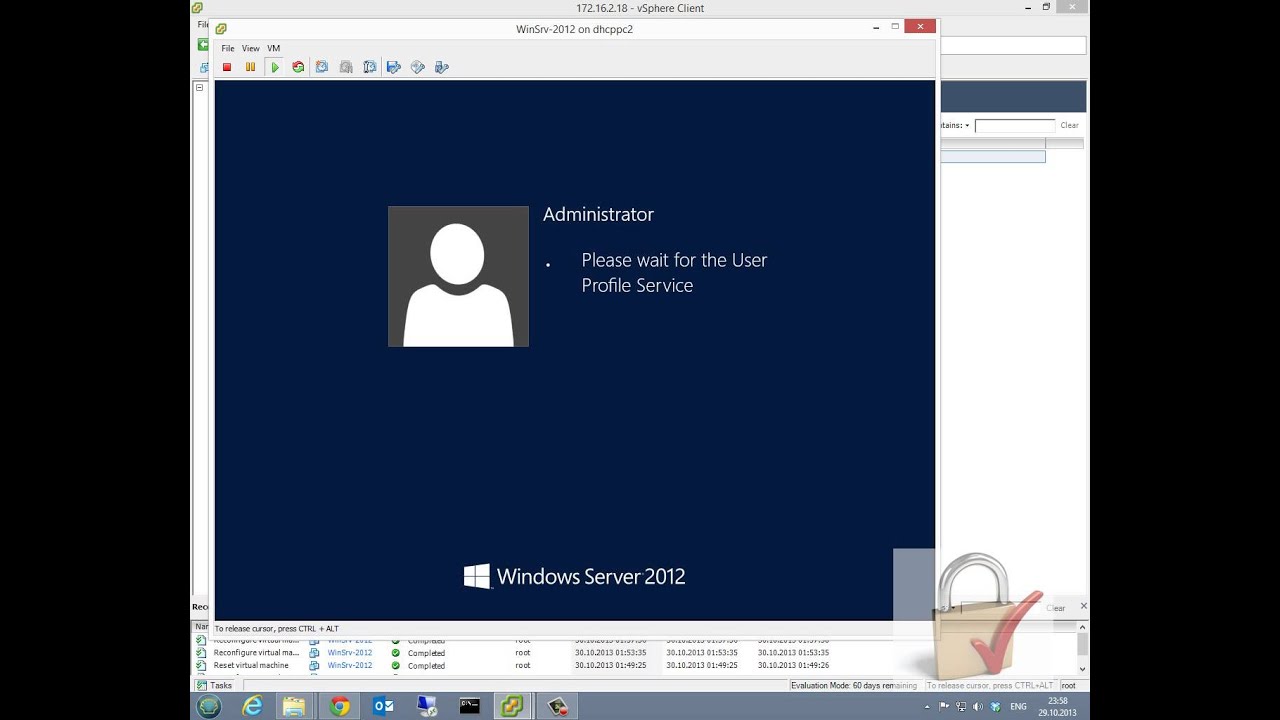
Task: Open the Windows Start button
Action: (209, 707)
